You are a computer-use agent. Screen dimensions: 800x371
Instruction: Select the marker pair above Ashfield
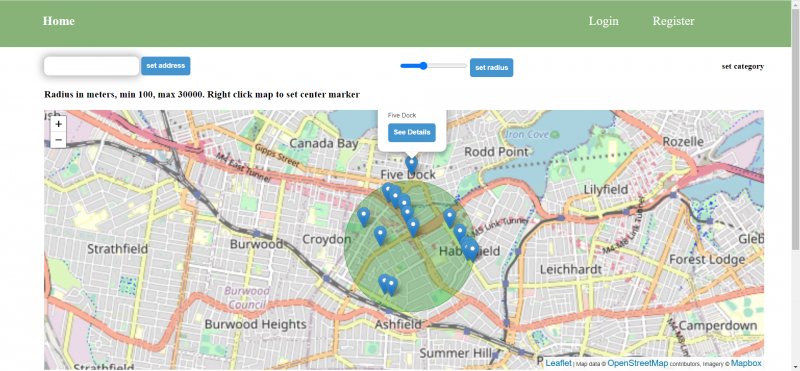[x=388, y=285]
